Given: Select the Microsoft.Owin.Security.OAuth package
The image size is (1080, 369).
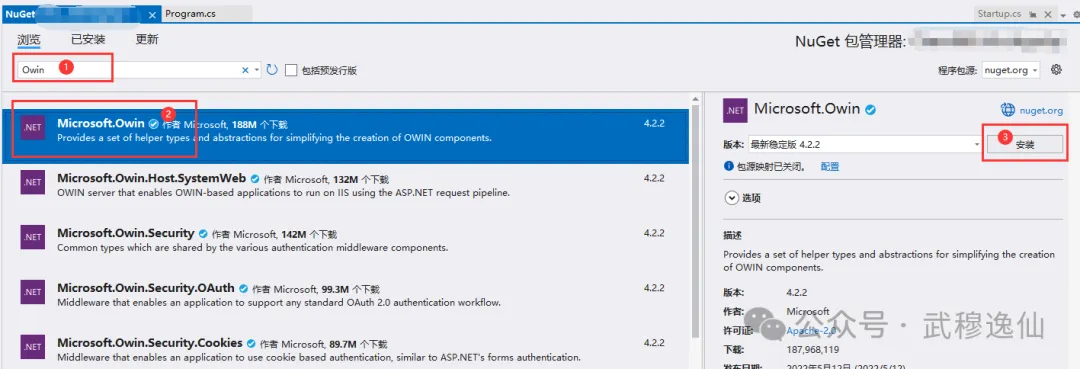Looking at the screenshot, I should point(146,288).
